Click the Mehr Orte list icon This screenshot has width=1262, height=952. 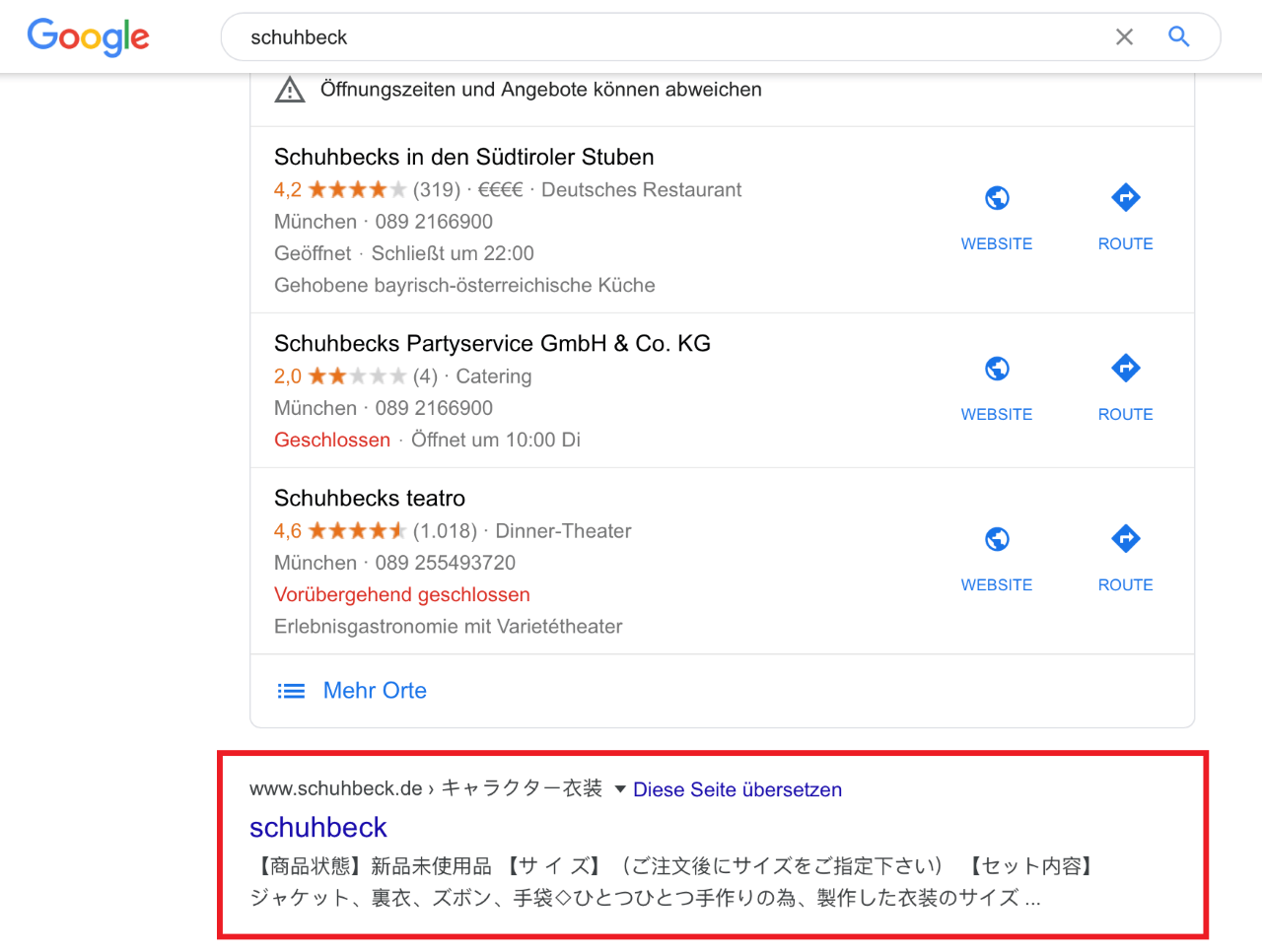coord(291,691)
